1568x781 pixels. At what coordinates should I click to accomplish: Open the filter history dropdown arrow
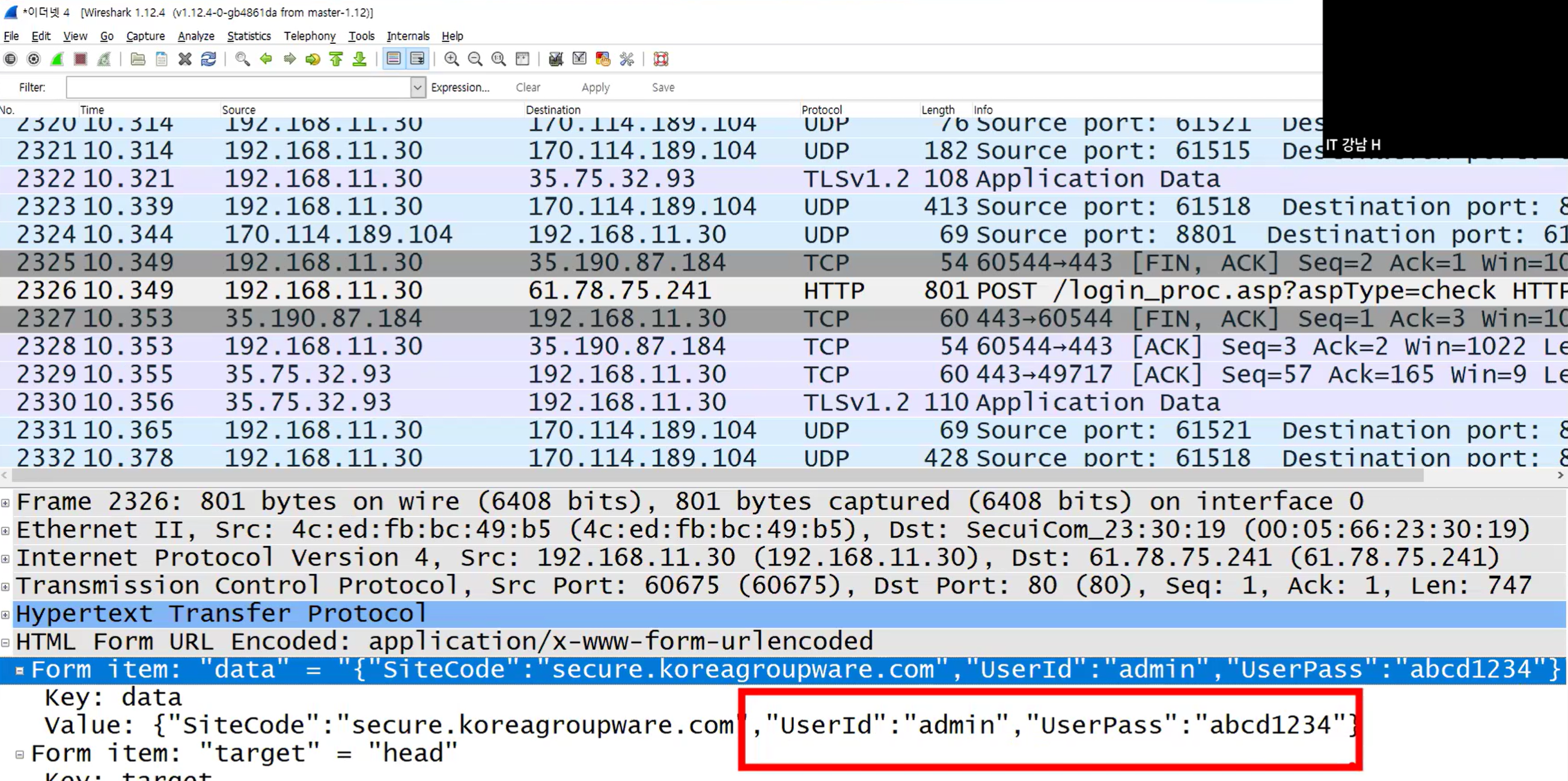click(418, 88)
